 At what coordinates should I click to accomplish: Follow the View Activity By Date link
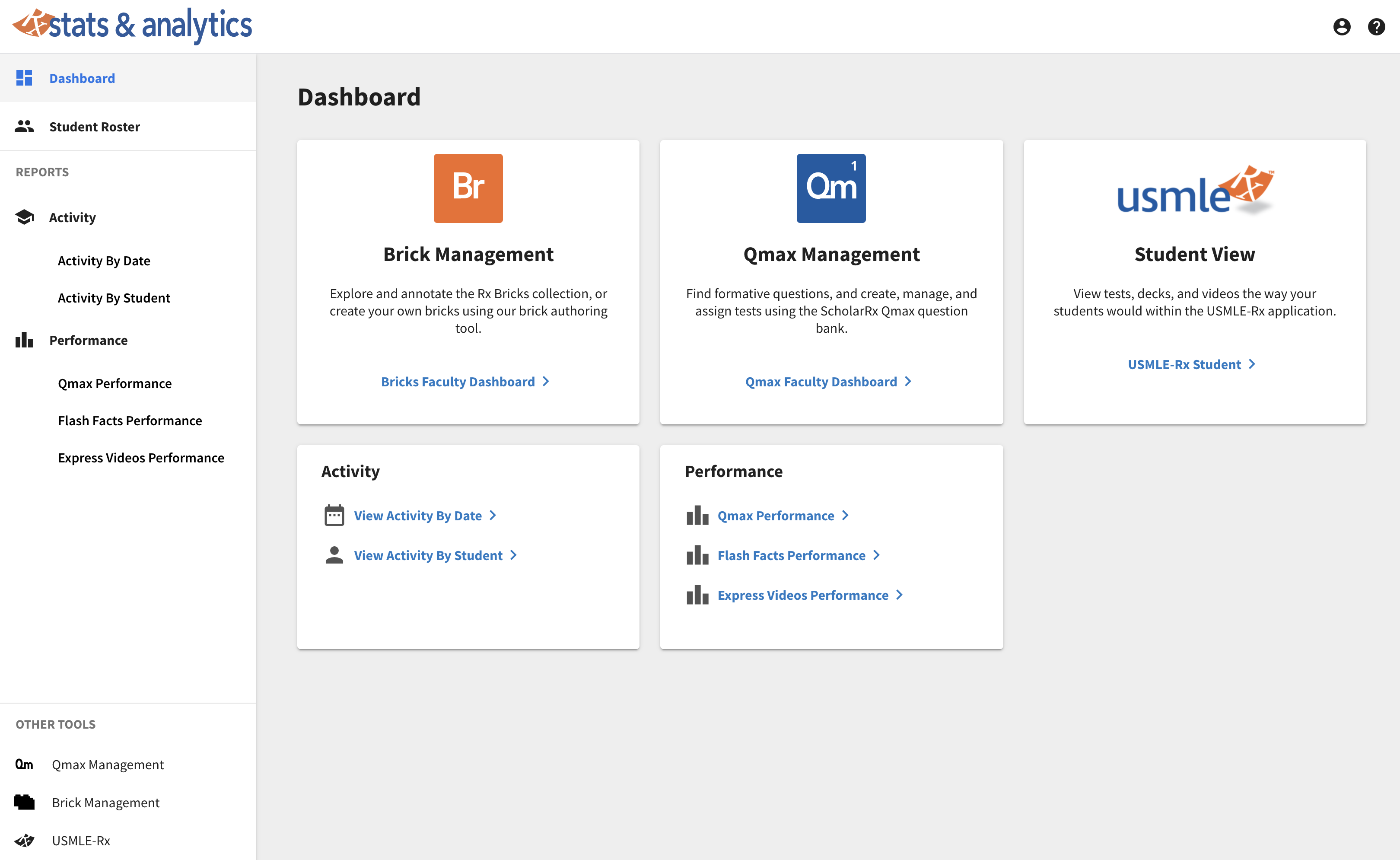tap(425, 515)
